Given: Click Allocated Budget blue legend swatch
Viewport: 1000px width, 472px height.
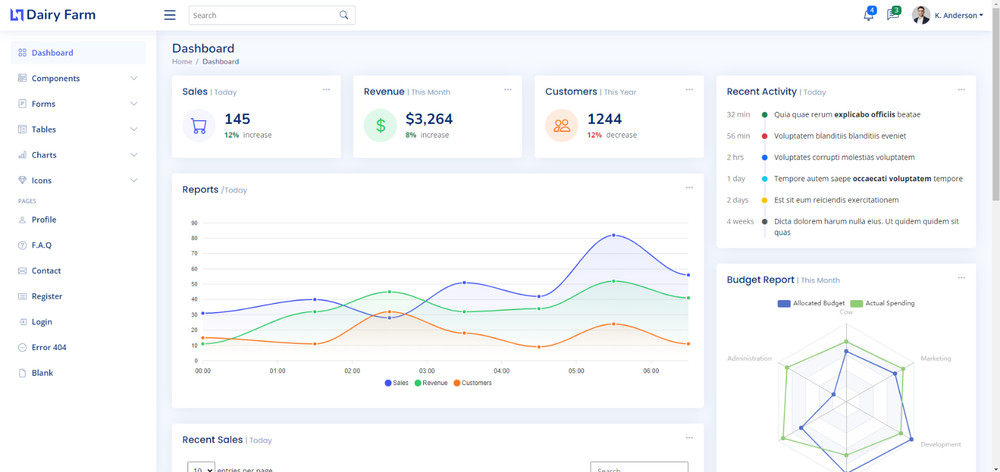Looking at the screenshot, I should pos(784,304).
